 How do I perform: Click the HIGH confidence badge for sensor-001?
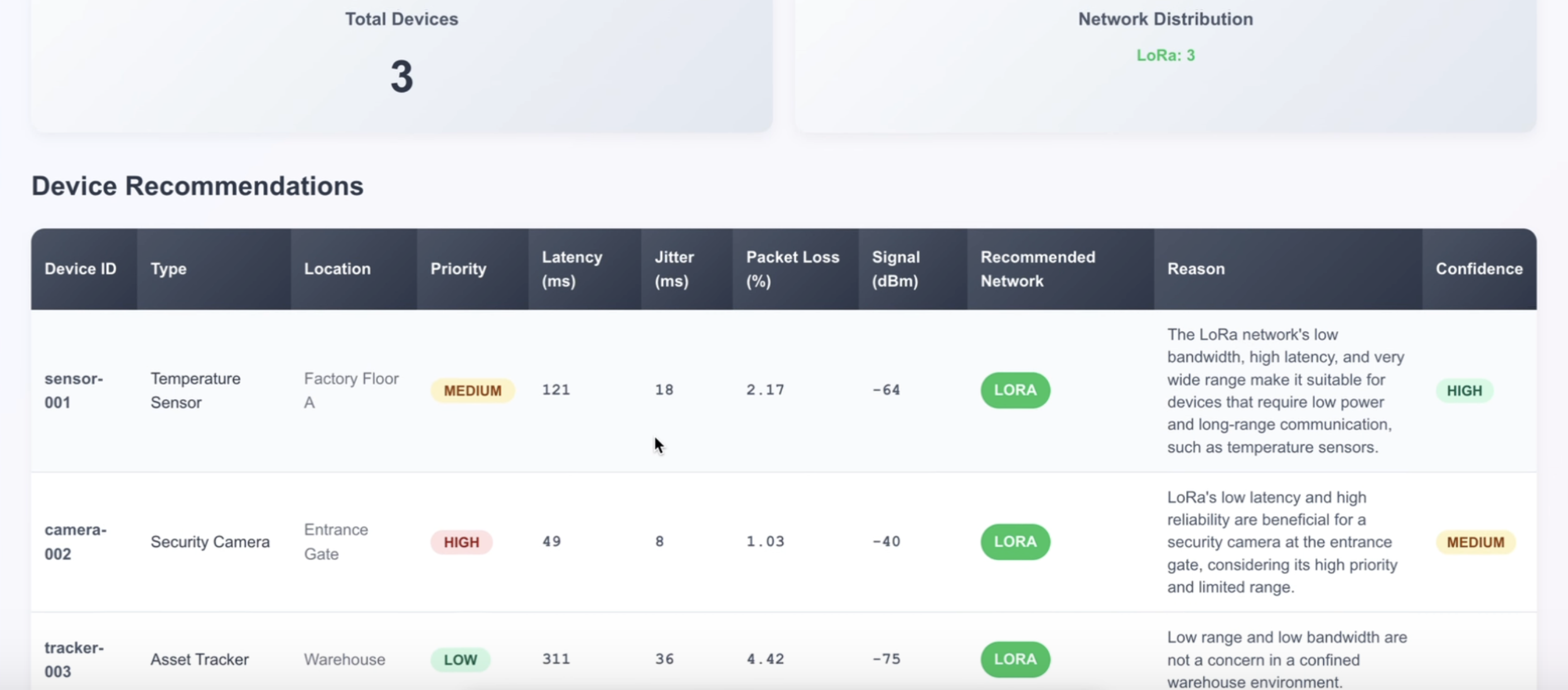(x=1464, y=391)
